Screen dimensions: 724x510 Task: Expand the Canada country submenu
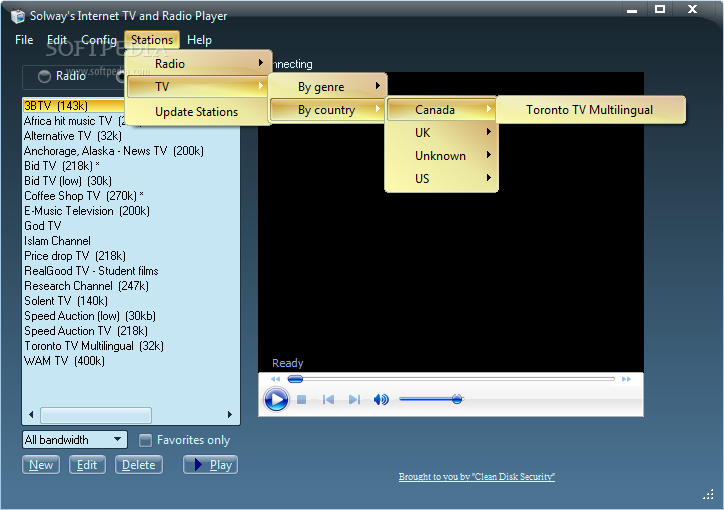coord(441,110)
